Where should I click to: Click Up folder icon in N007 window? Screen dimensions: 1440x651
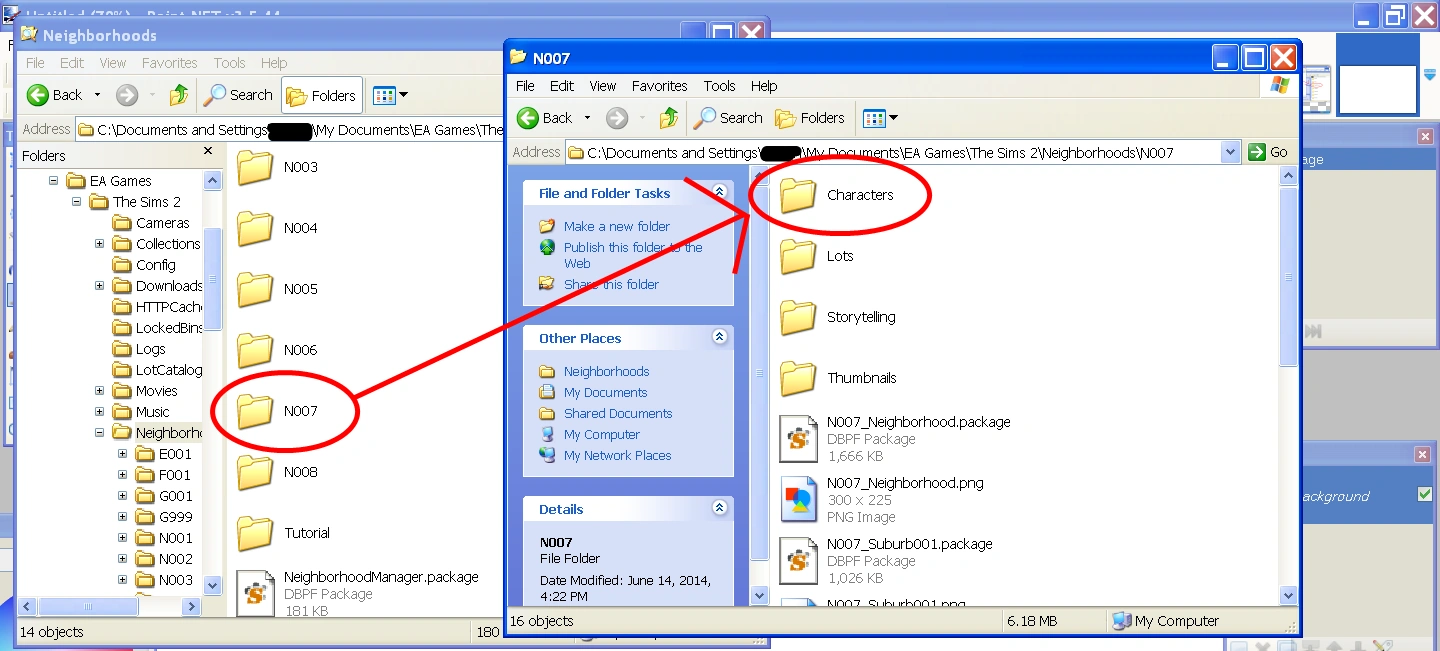point(669,118)
